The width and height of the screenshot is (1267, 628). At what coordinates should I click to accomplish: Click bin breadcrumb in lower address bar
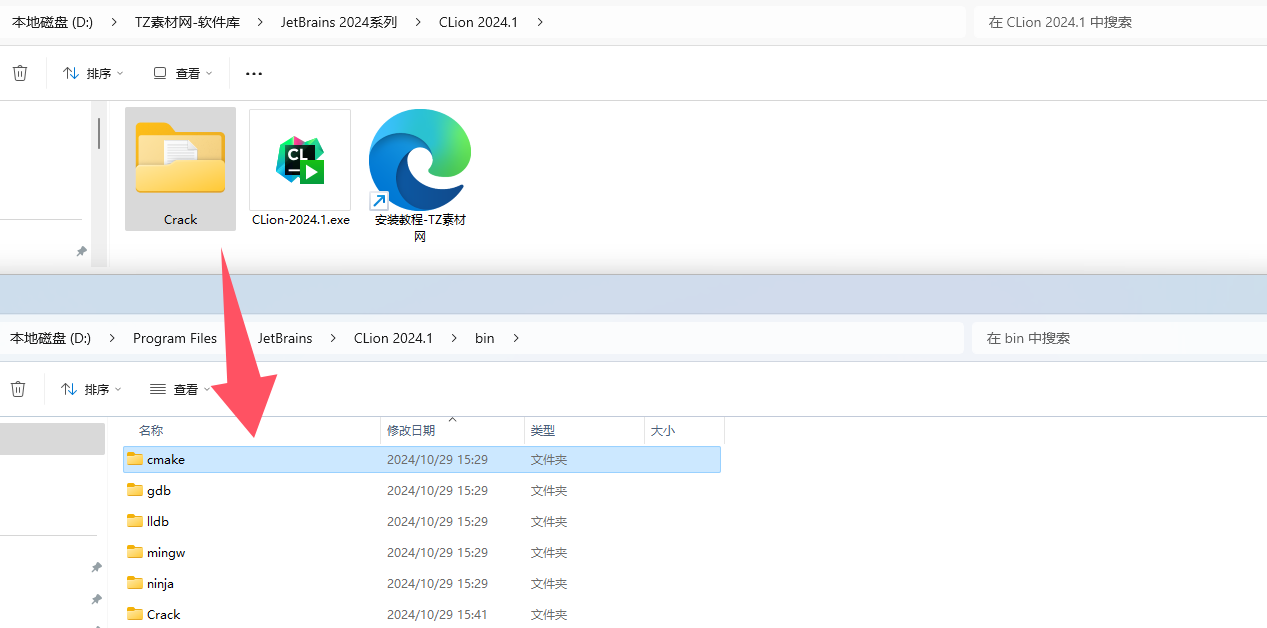pos(485,338)
